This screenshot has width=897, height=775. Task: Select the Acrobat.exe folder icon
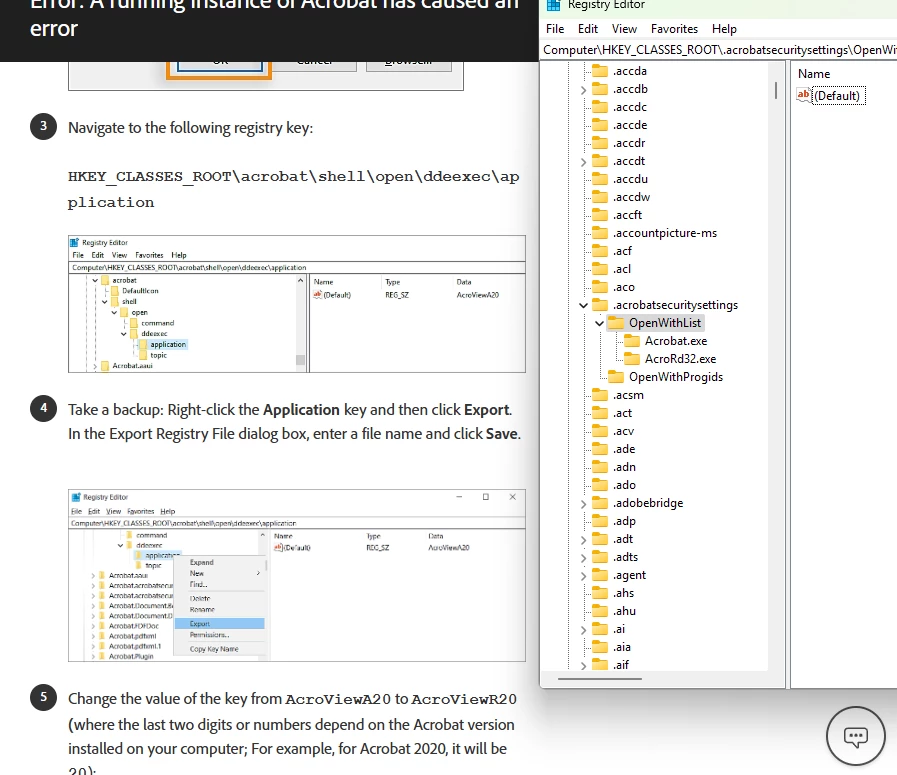[632, 341]
